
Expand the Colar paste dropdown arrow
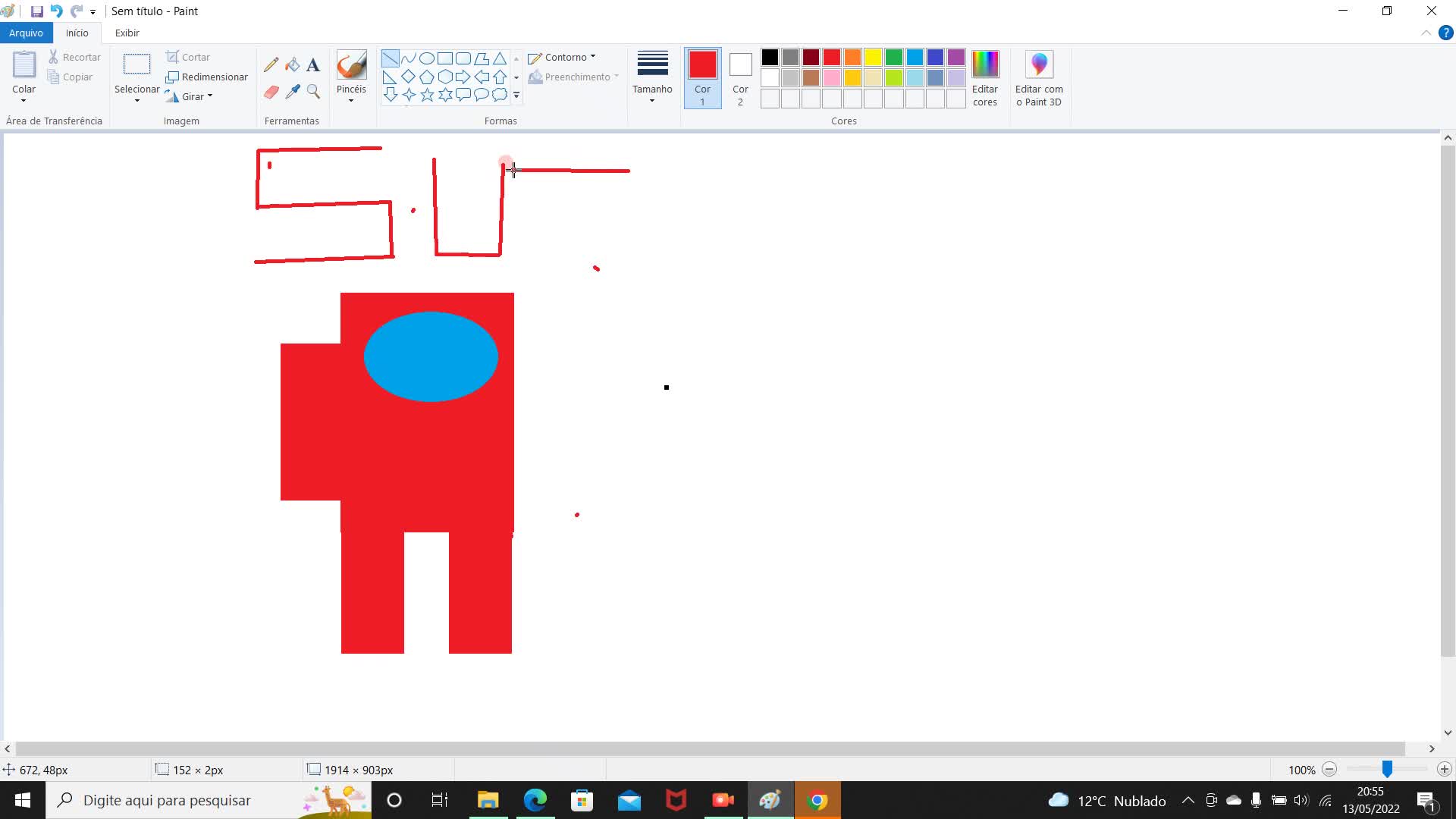pyautogui.click(x=24, y=101)
